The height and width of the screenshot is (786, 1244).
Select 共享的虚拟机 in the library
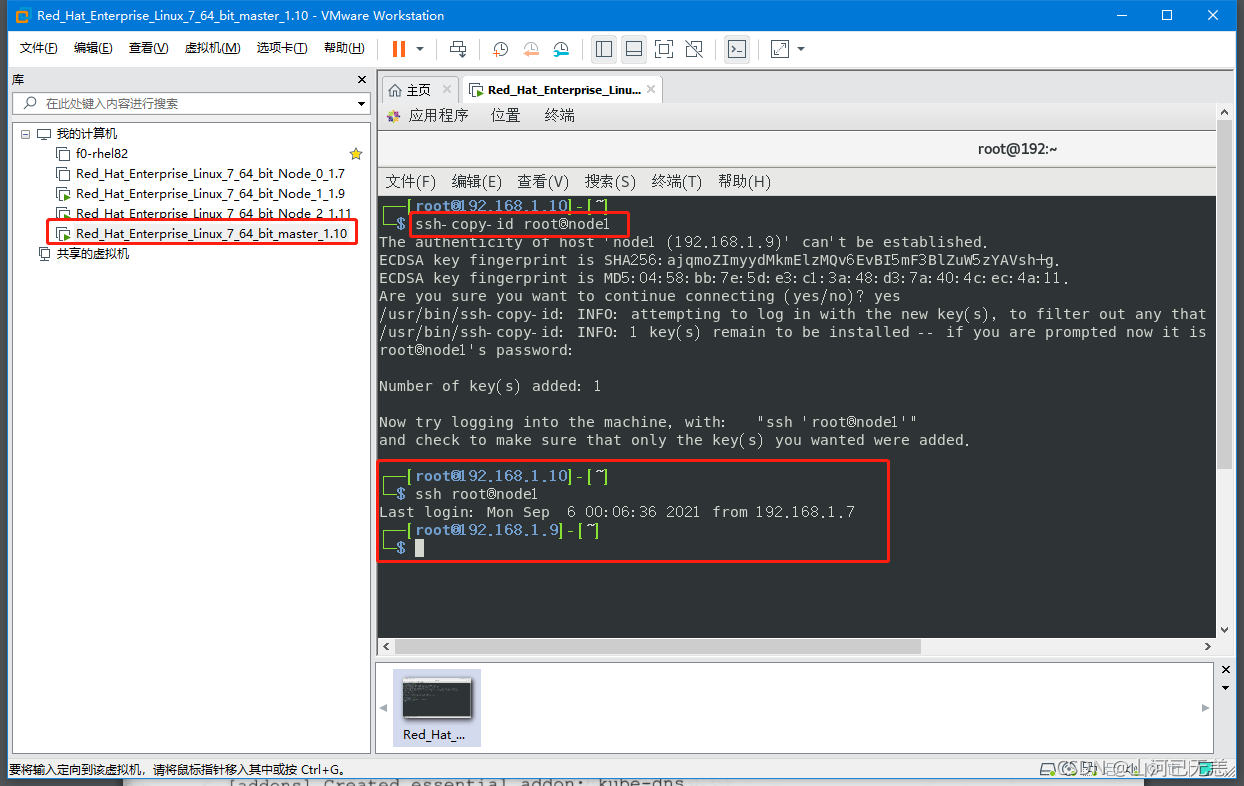pos(92,254)
